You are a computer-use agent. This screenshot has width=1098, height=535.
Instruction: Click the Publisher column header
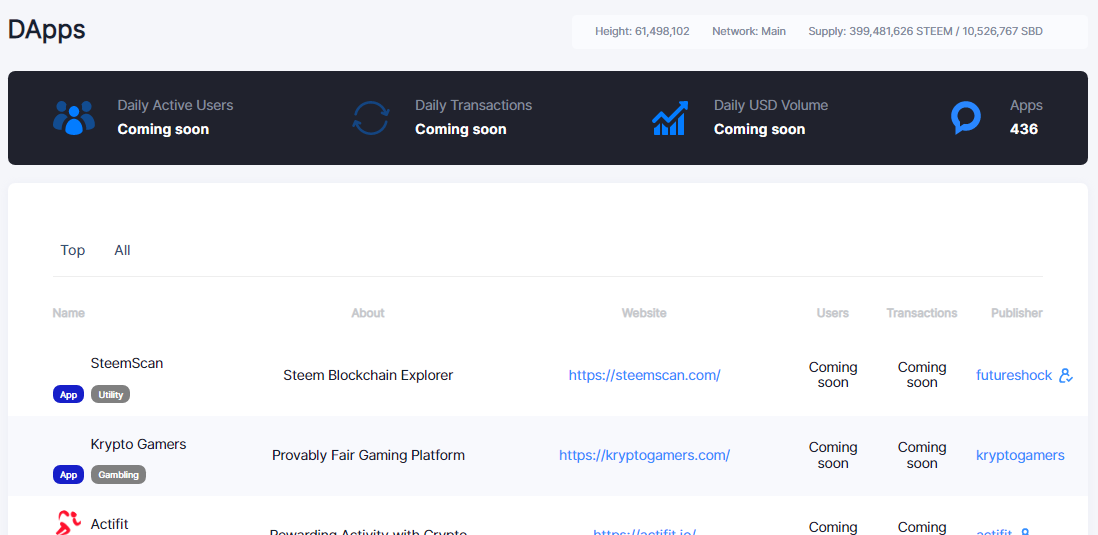coord(1017,313)
